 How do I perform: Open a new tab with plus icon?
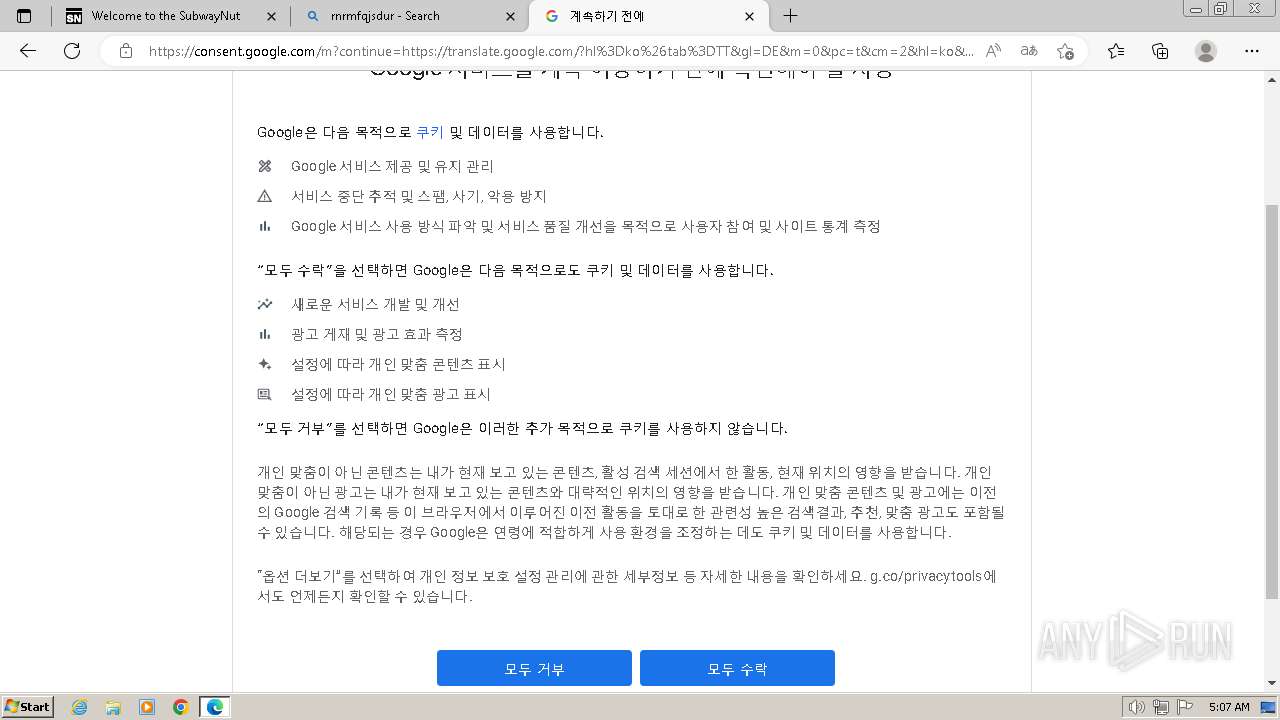tap(790, 16)
